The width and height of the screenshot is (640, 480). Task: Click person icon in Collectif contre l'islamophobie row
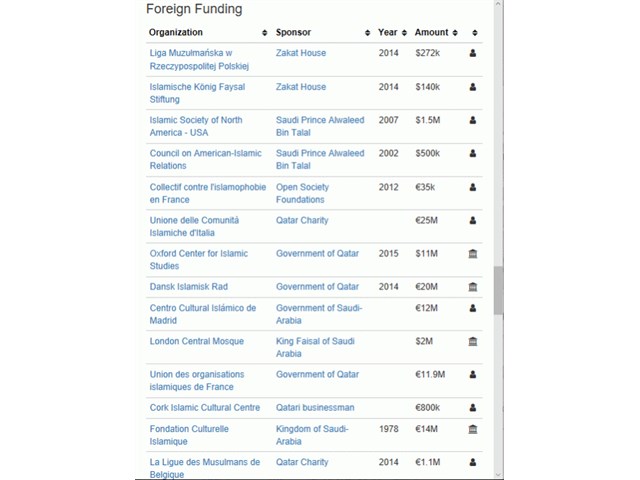tap(473, 187)
